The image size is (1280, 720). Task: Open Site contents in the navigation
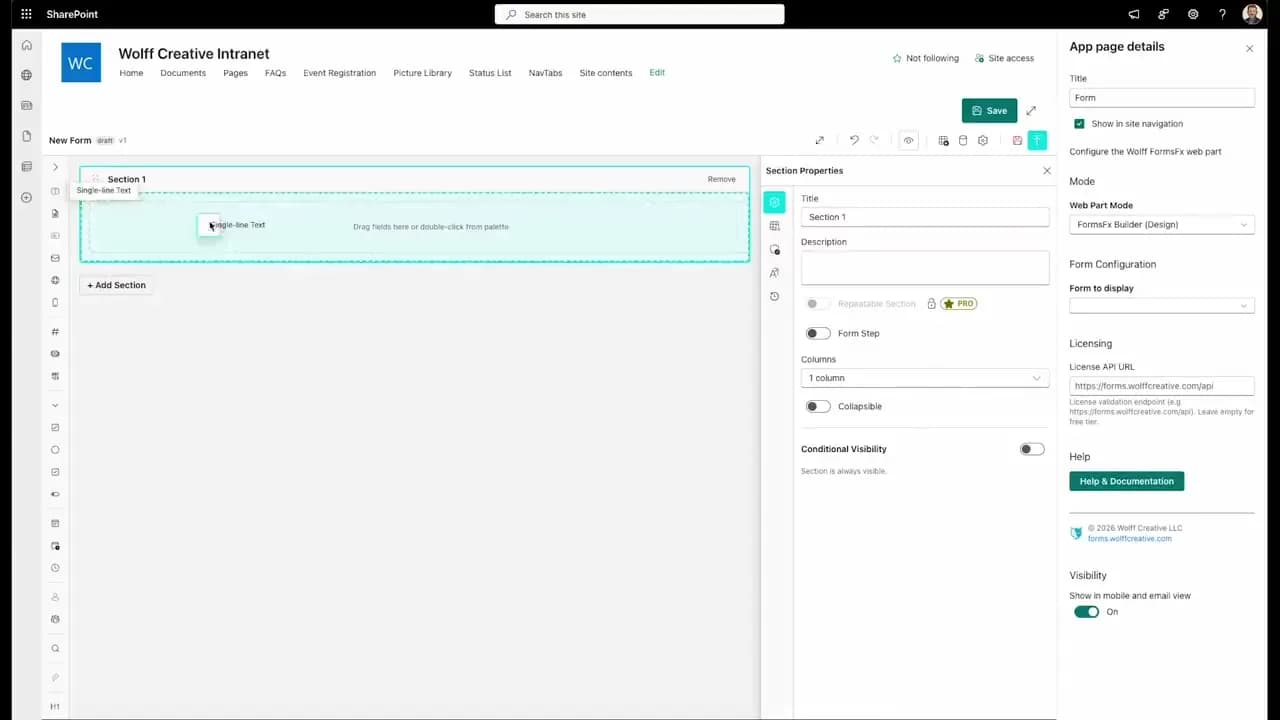click(x=606, y=73)
